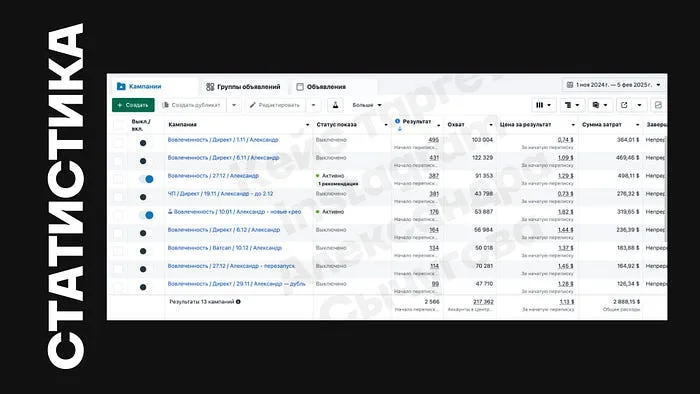
Task: Expand the arrow next to Создать дубликат
Action: click(234, 105)
